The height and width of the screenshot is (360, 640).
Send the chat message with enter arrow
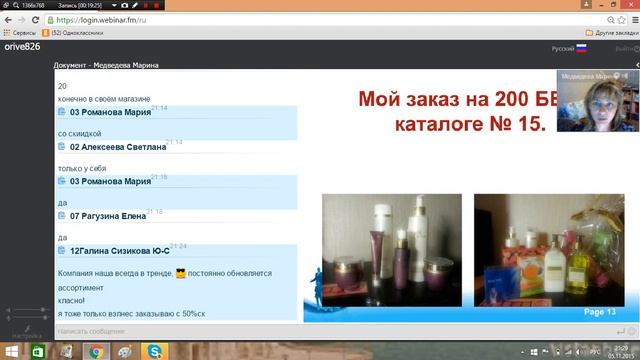tap(620, 331)
